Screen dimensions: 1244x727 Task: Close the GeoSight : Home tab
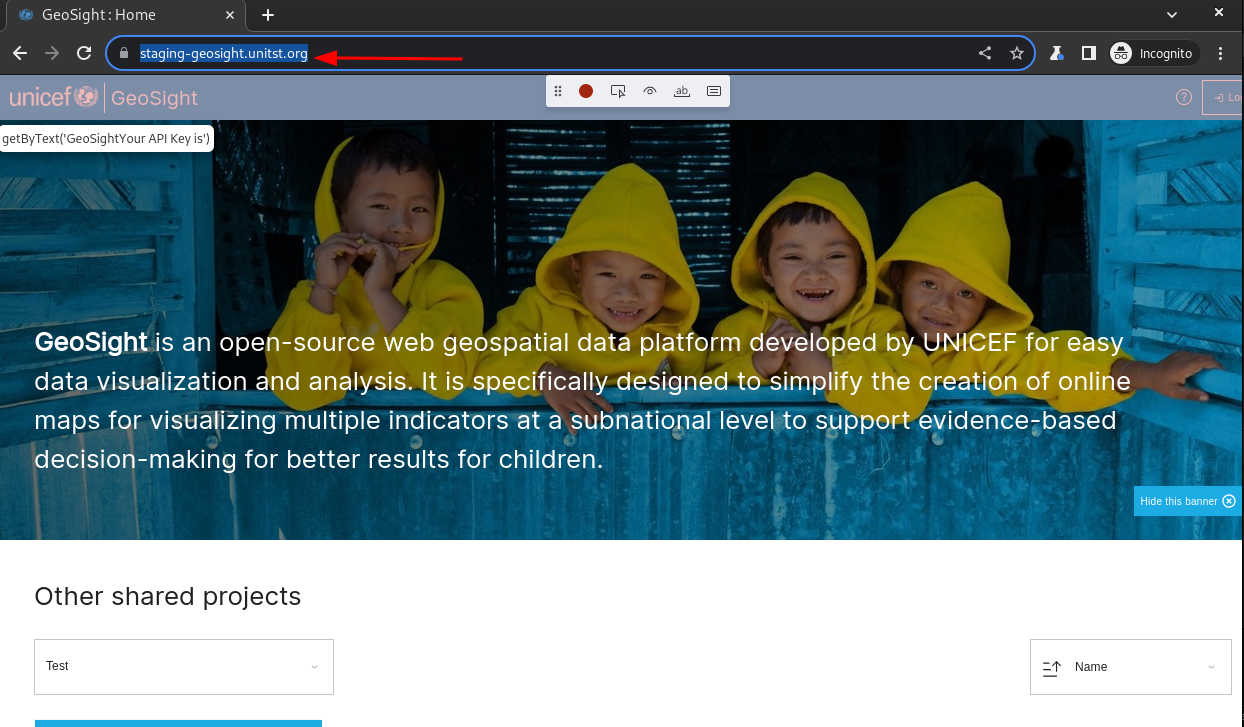point(229,15)
